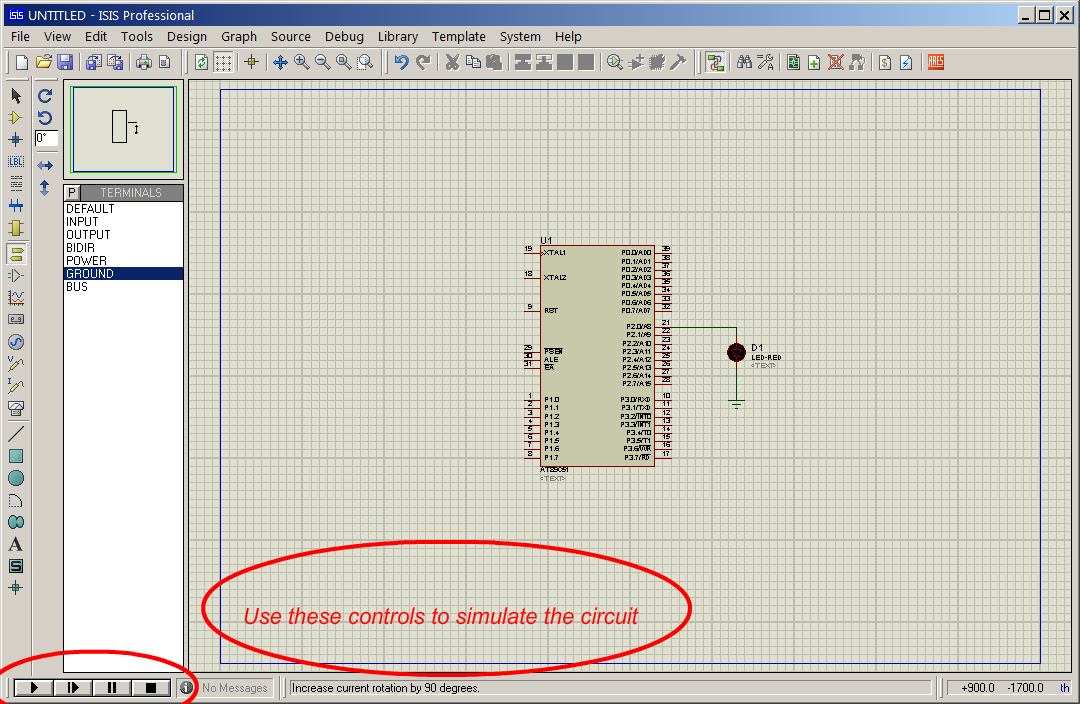Select the Generator Mode tool
Image resolution: width=1080 pixels, height=704 pixels.
pyautogui.click(x=15, y=341)
